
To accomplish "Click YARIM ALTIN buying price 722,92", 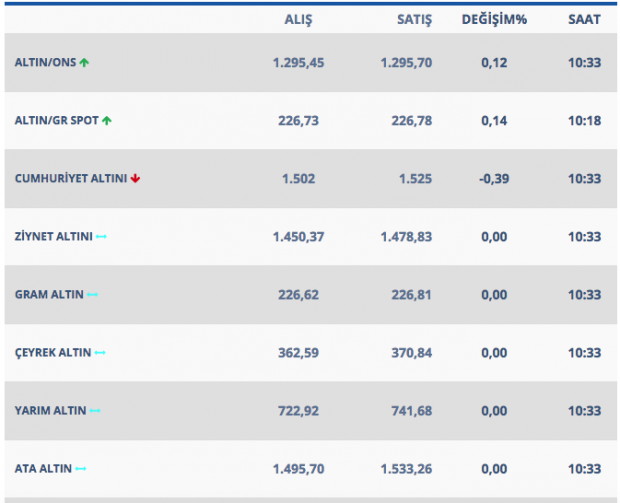I will point(298,410).
